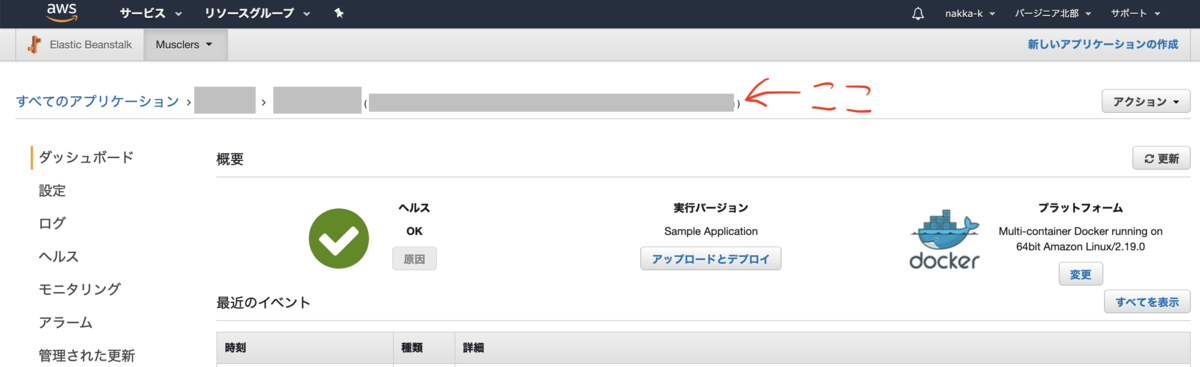The height and width of the screenshot is (367, 1200).
Task: Select モニタリング in the sidebar
Action: click(x=80, y=289)
